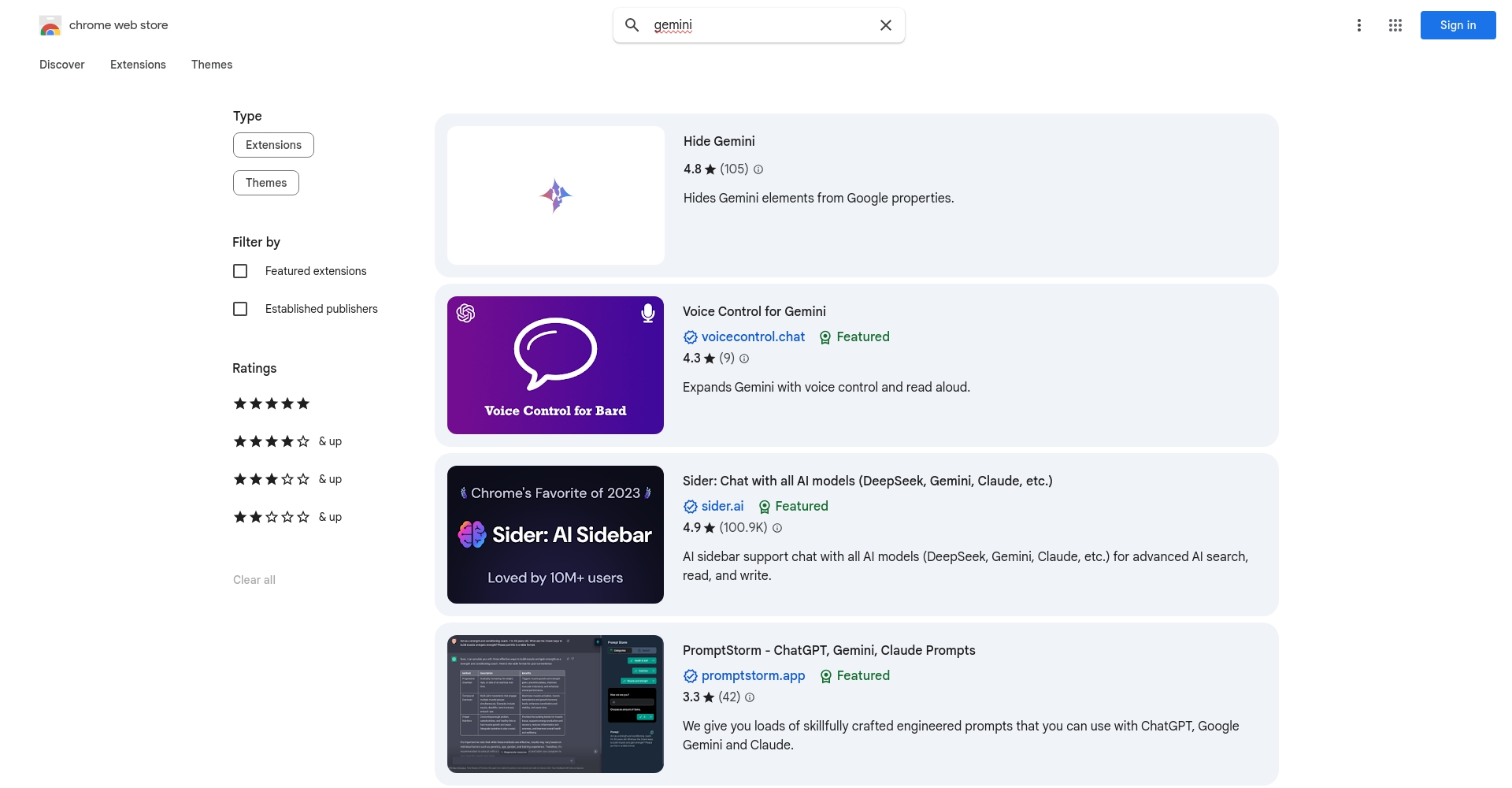The width and height of the screenshot is (1512, 788).
Task: Click the Chrome Web Store rainbow logo
Action: coord(50,25)
